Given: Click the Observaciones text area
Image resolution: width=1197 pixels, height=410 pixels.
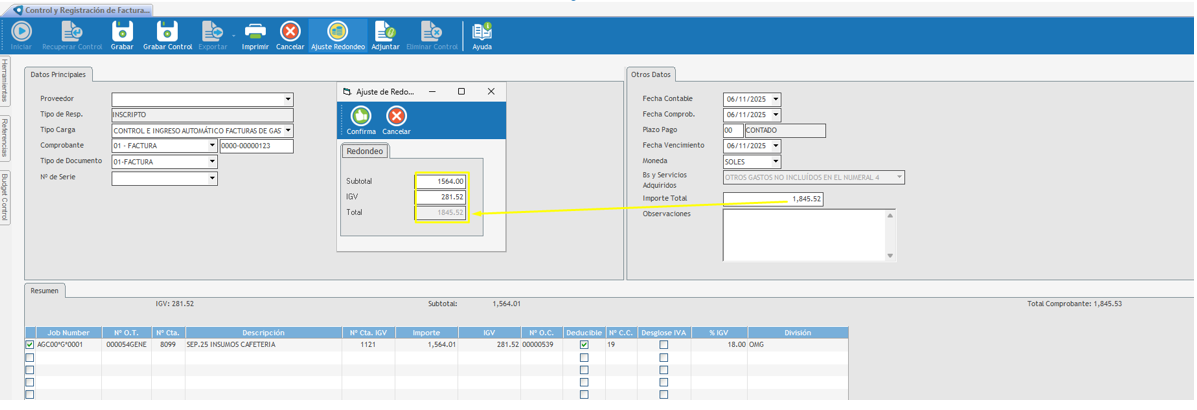Looking at the screenshot, I should (x=804, y=235).
